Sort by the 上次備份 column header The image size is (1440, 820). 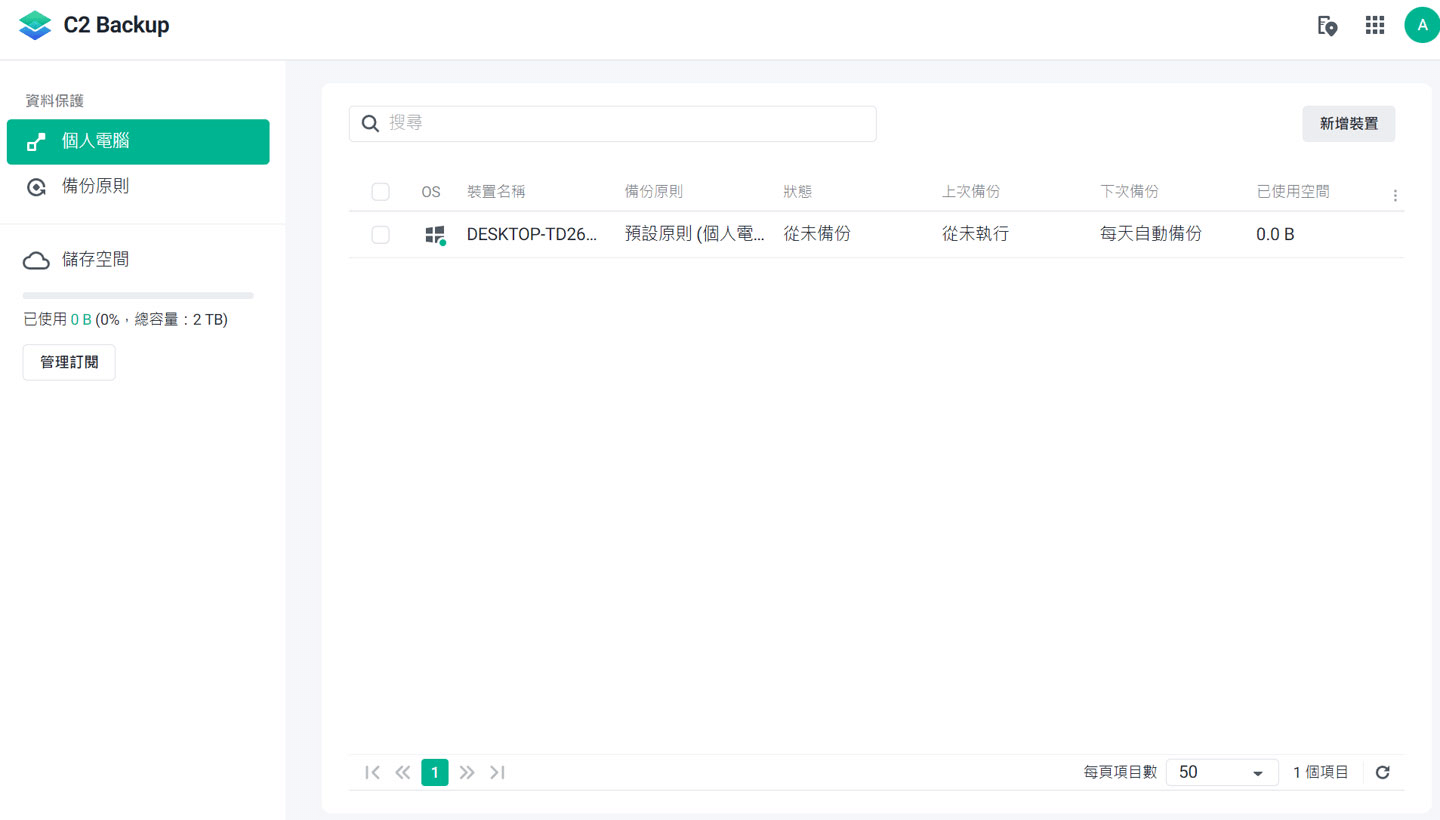click(x=971, y=192)
